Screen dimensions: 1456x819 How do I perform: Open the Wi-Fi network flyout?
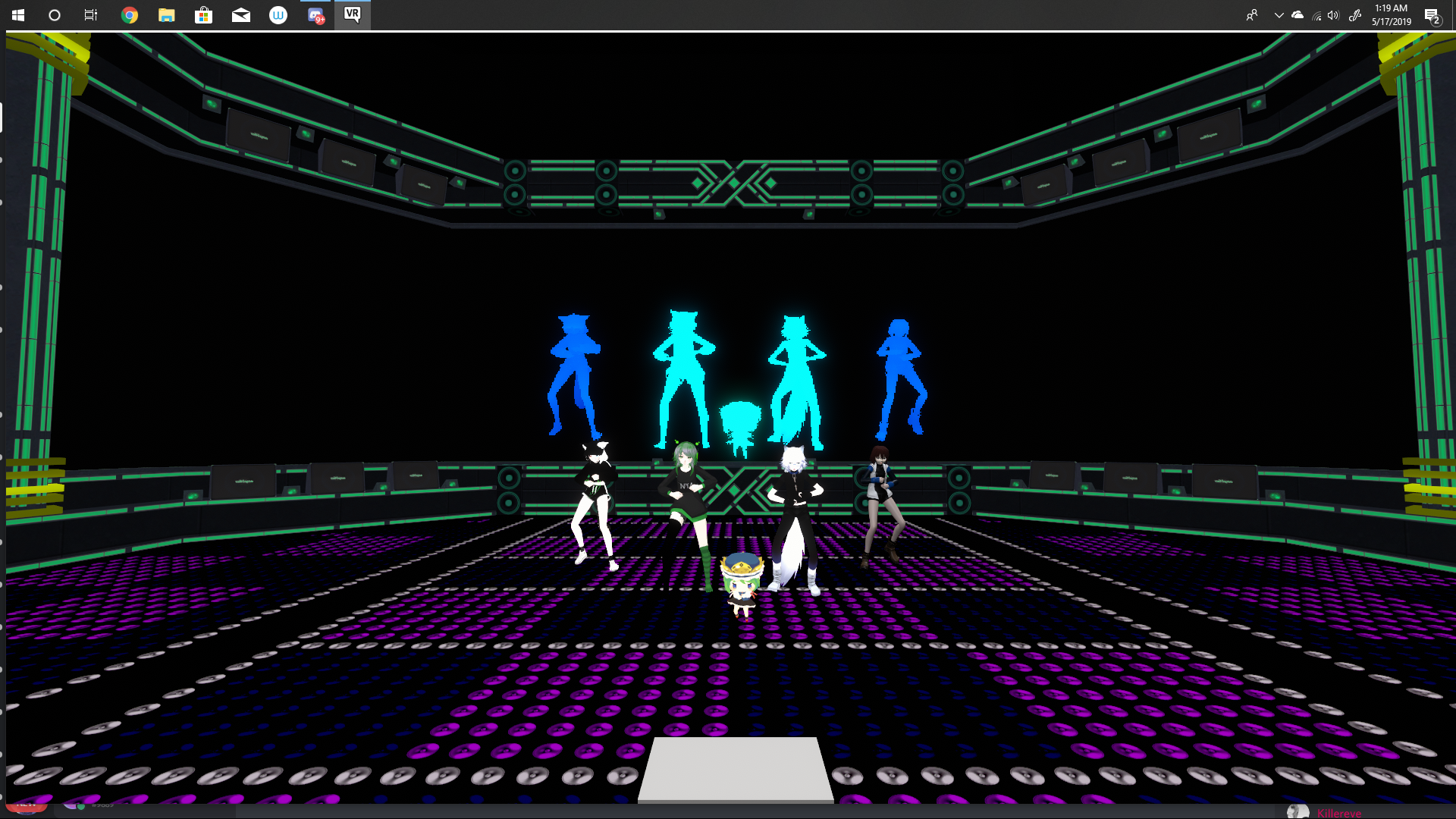(x=1316, y=15)
